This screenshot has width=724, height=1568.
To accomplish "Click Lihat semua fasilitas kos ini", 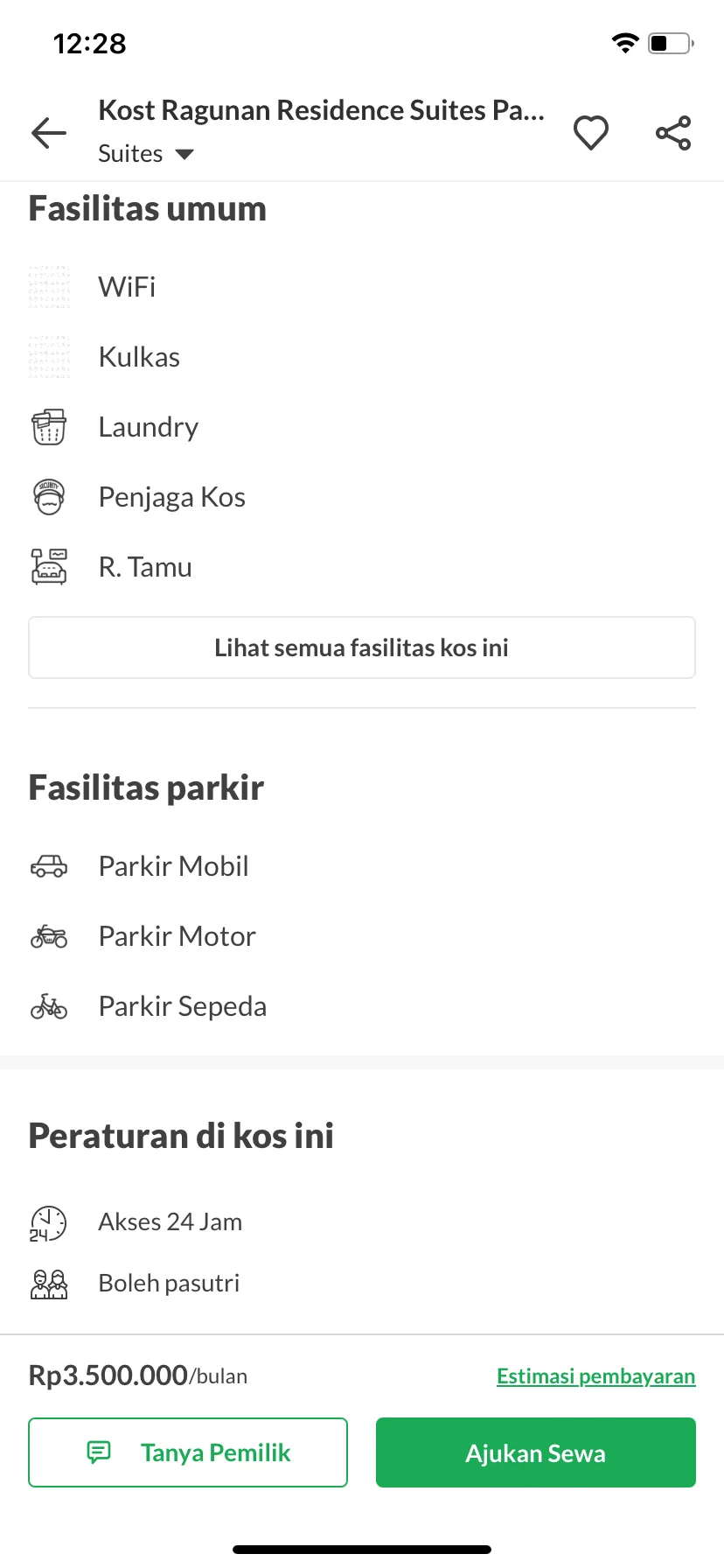I will [x=362, y=647].
